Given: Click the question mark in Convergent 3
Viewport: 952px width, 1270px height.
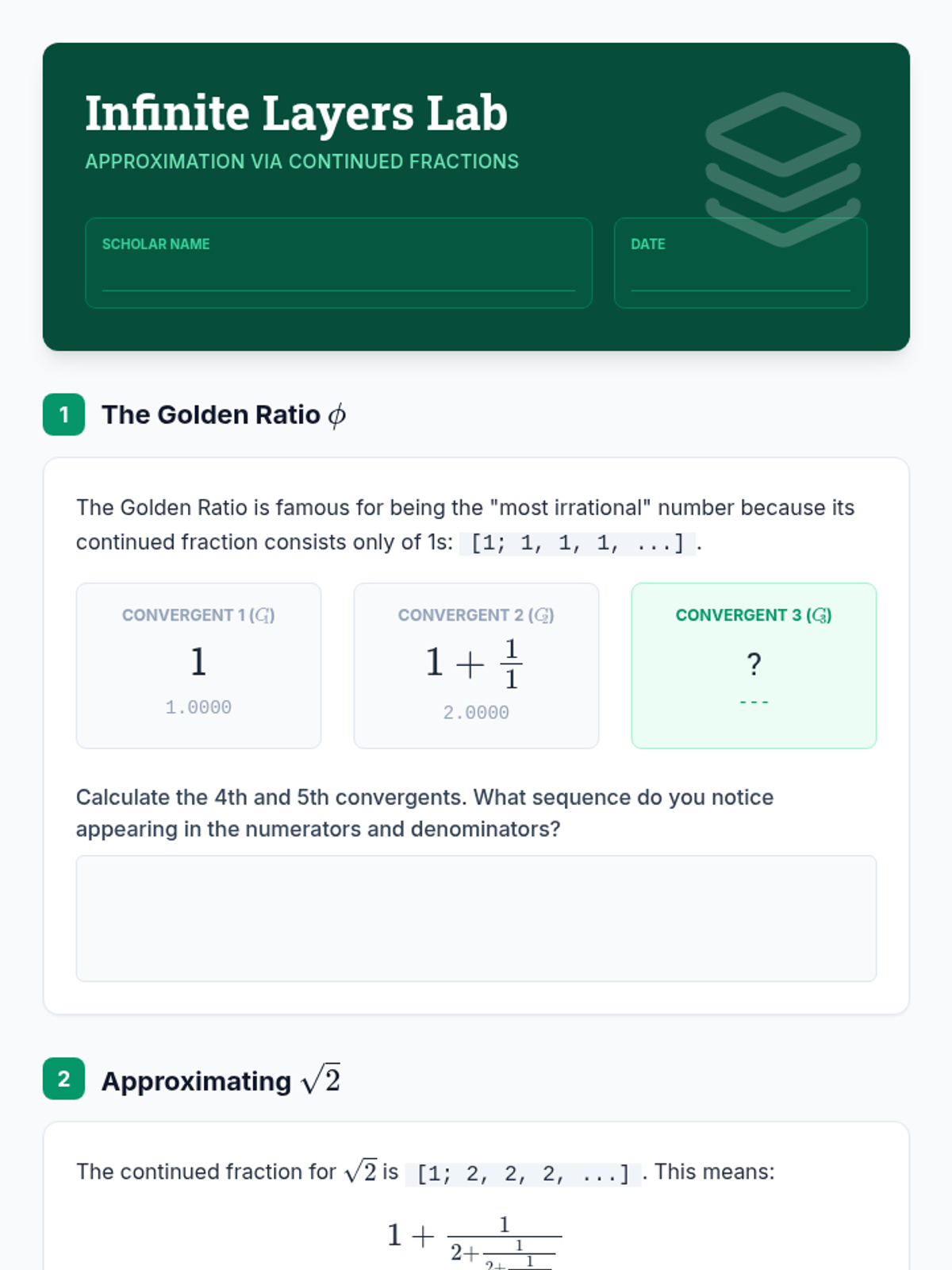Looking at the screenshot, I should pyautogui.click(x=754, y=664).
